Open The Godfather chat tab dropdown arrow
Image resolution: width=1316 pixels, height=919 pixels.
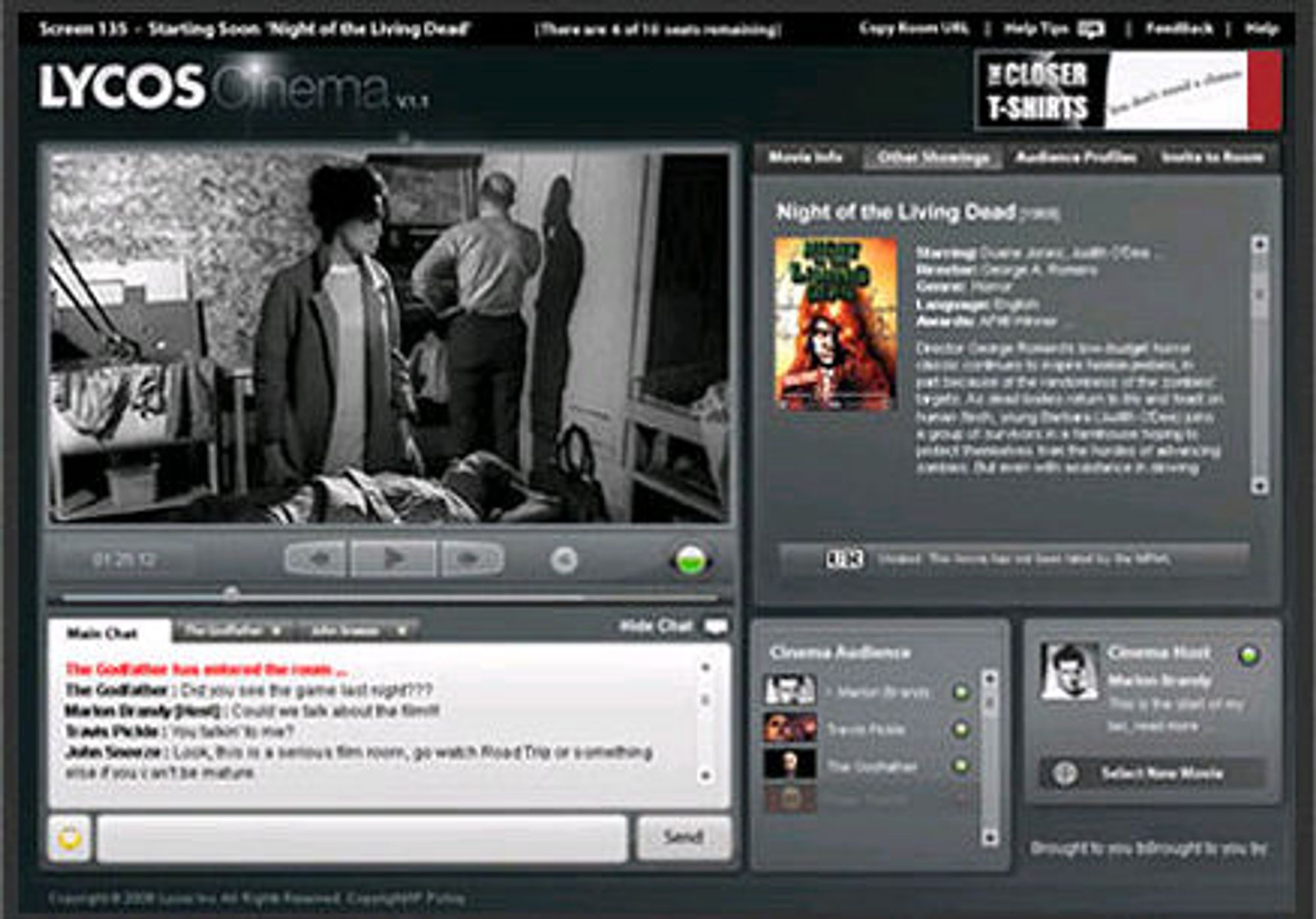coord(277,631)
